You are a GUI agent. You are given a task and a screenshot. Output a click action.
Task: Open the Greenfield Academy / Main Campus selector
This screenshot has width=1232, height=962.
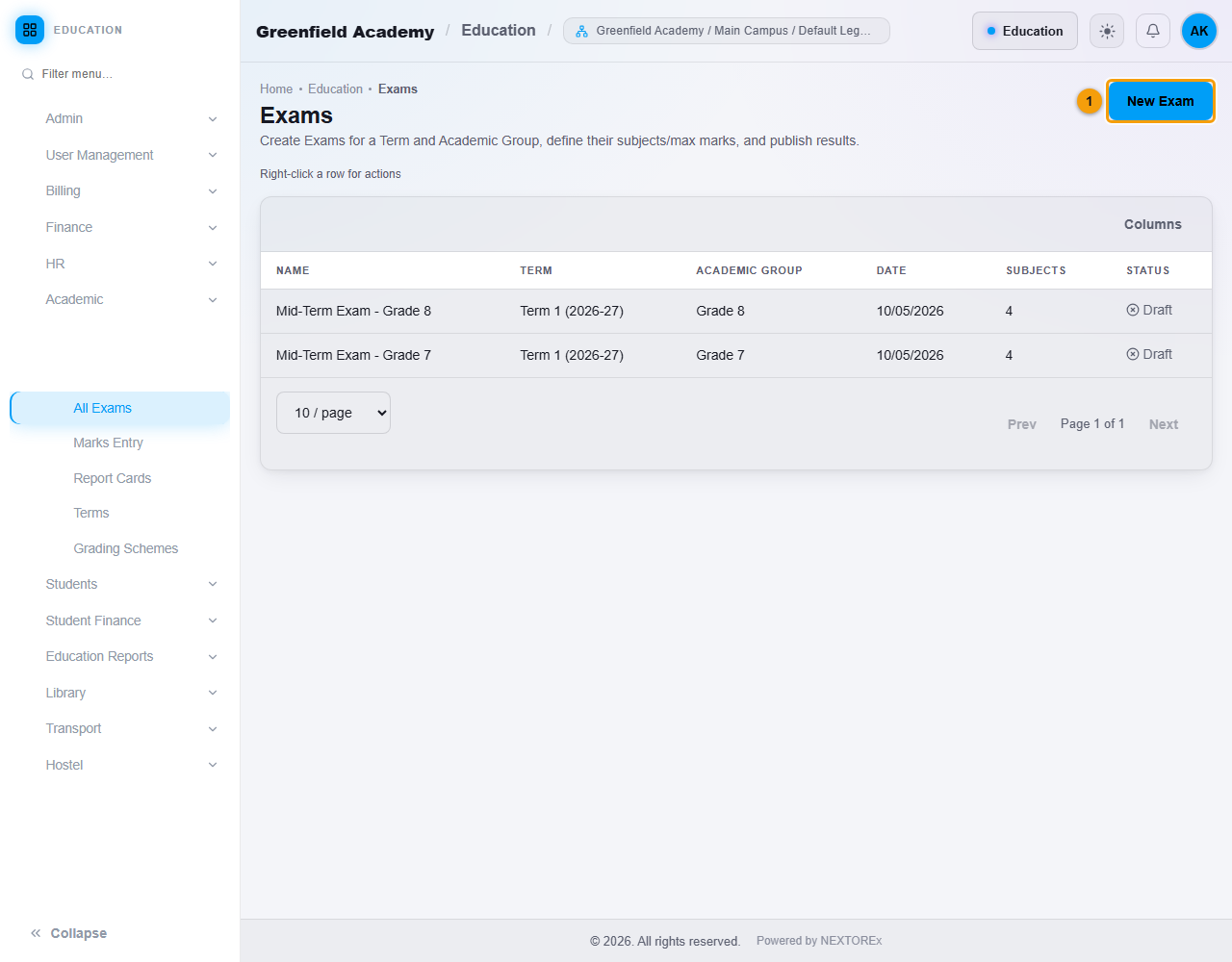click(x=727, y=31)
